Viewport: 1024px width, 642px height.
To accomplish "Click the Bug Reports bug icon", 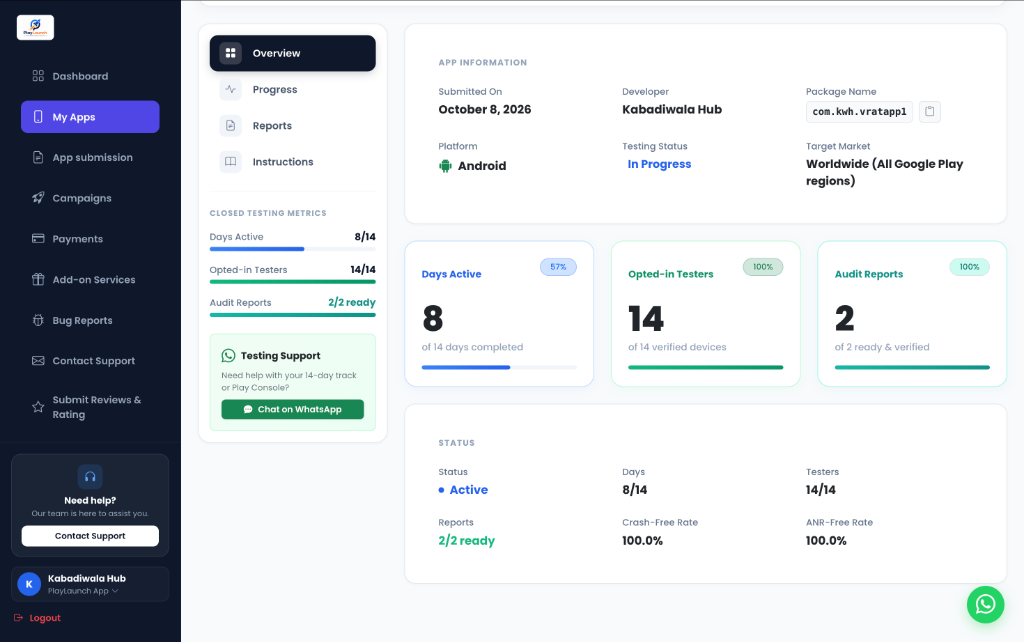I will [x=38, y=320].
